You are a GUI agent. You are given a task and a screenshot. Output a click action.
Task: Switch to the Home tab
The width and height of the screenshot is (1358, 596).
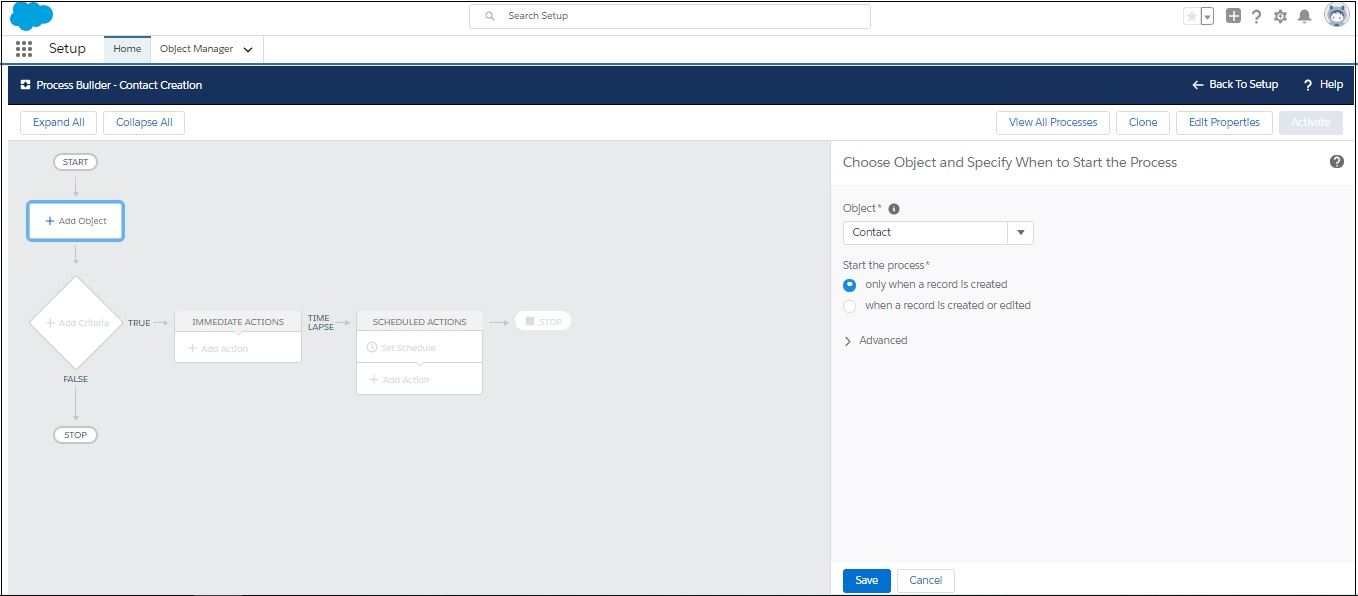pos(127,49)
